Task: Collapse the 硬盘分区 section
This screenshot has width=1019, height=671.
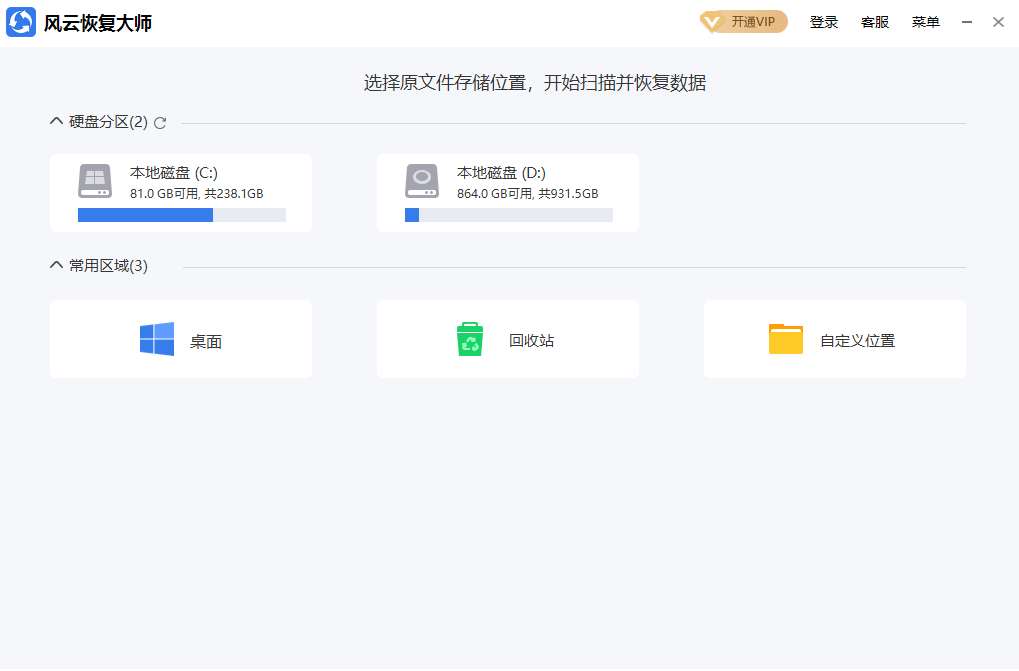Action: (56, 122)
